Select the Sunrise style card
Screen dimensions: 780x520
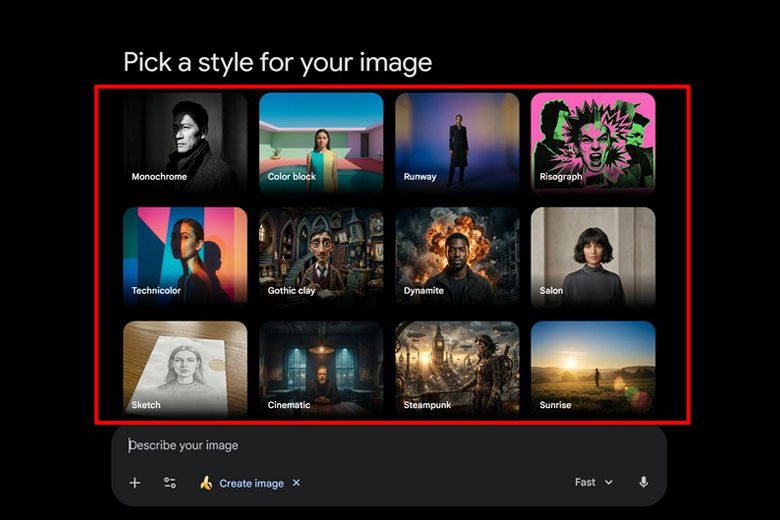tap(593, 368)
